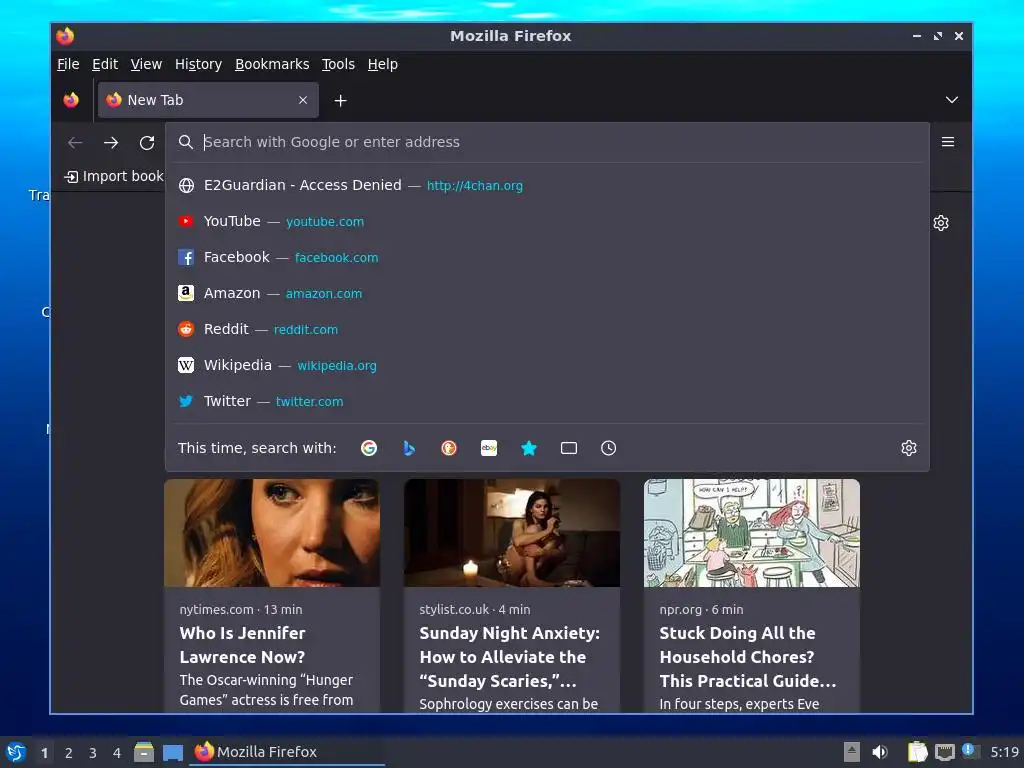The width and height of the screenshot is (1024, 768).
Task: Open the Tools menu
Action: (x=338, y=64)
